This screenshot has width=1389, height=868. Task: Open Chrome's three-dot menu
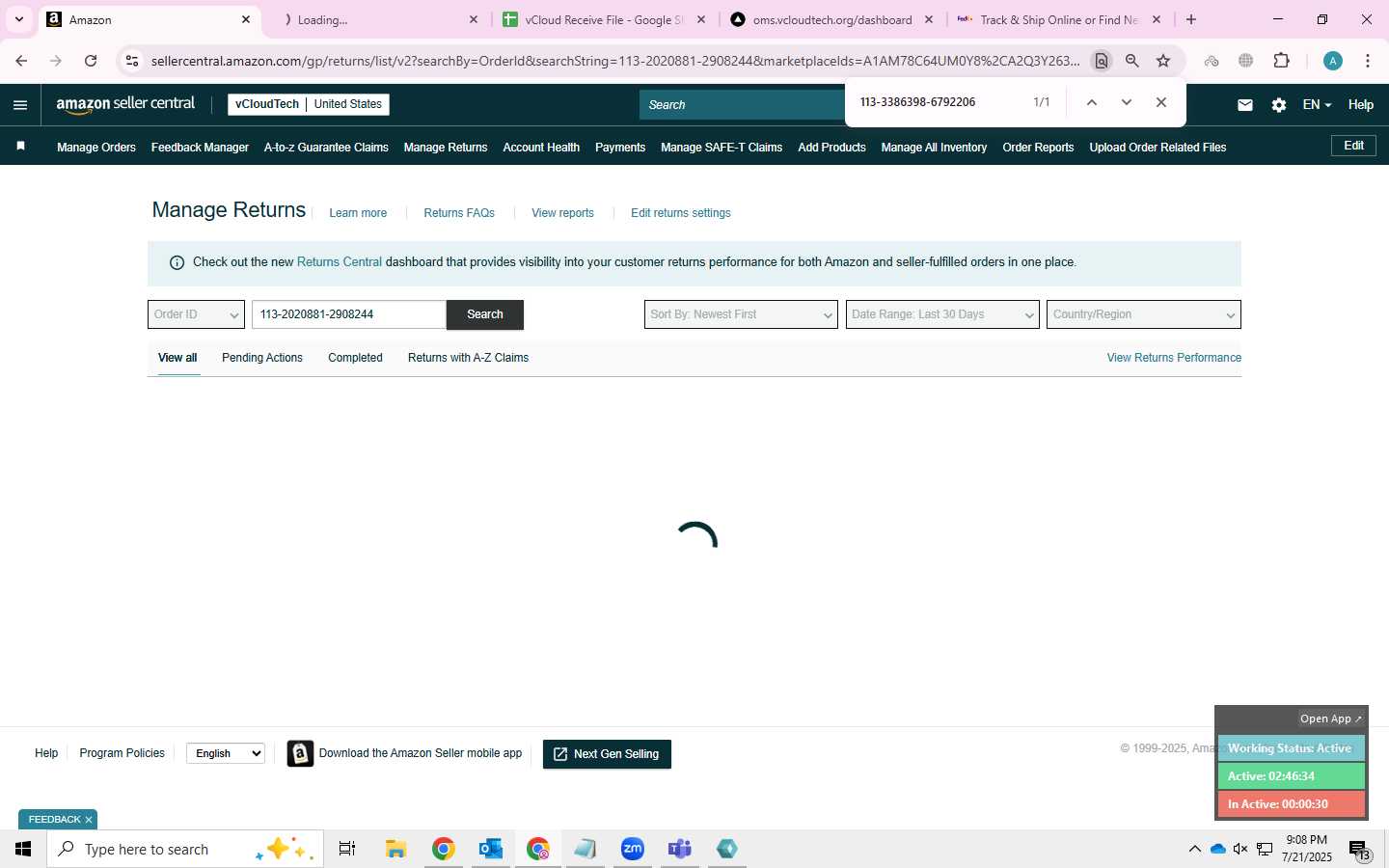[x=1368, y=61]
